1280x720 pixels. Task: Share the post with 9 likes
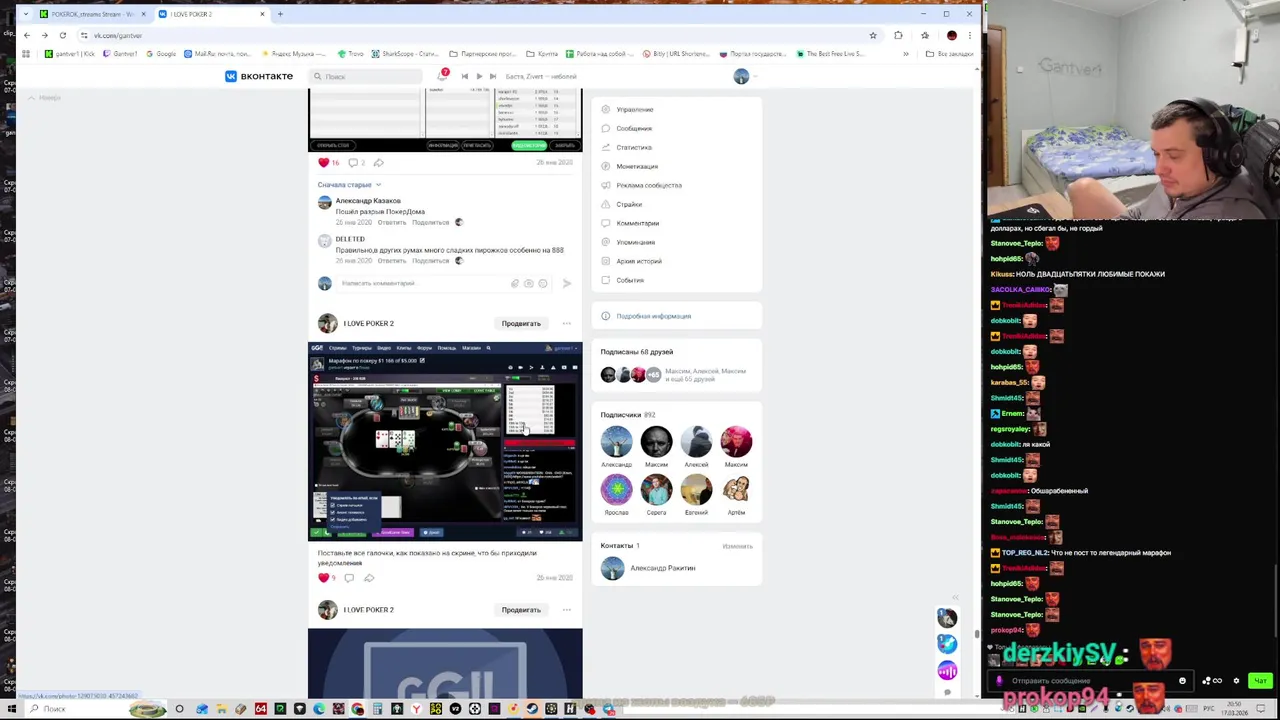[x=369, y=578]
